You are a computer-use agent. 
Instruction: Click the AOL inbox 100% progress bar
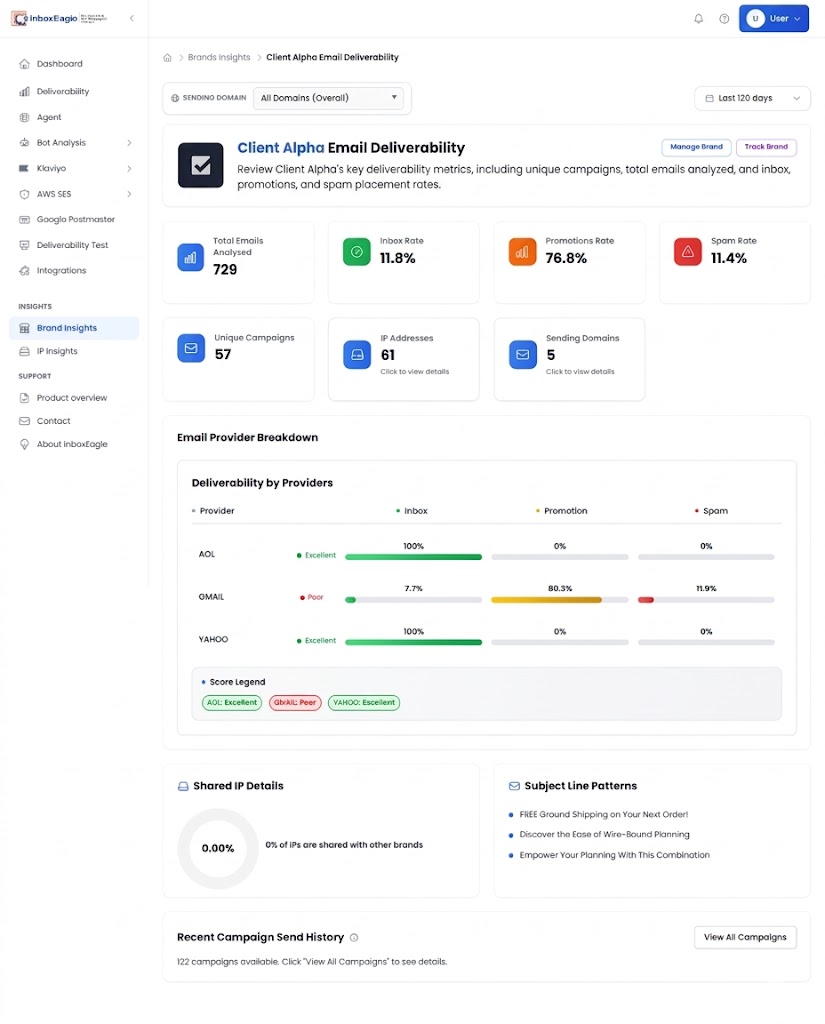pyautogui.click(x=413, y=557)
